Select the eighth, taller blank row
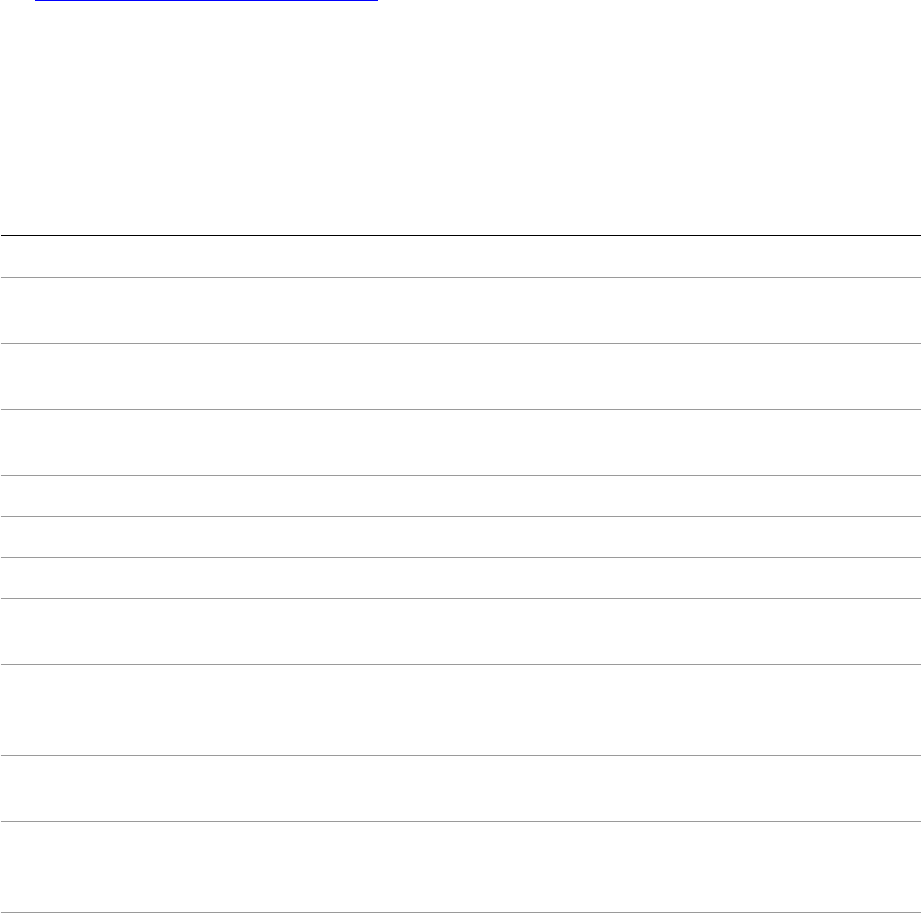The width and height of the screenshot is (921, 913). [460, 710]
